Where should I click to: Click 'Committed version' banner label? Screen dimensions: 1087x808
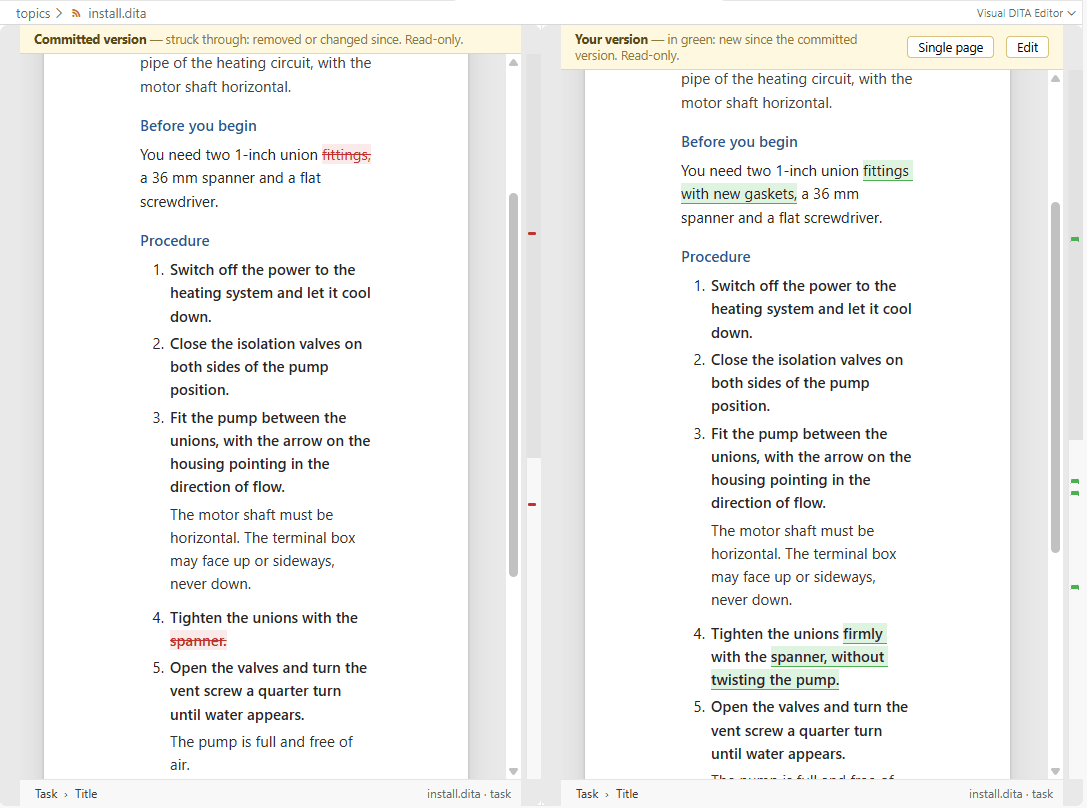click(x=90, y=39)
